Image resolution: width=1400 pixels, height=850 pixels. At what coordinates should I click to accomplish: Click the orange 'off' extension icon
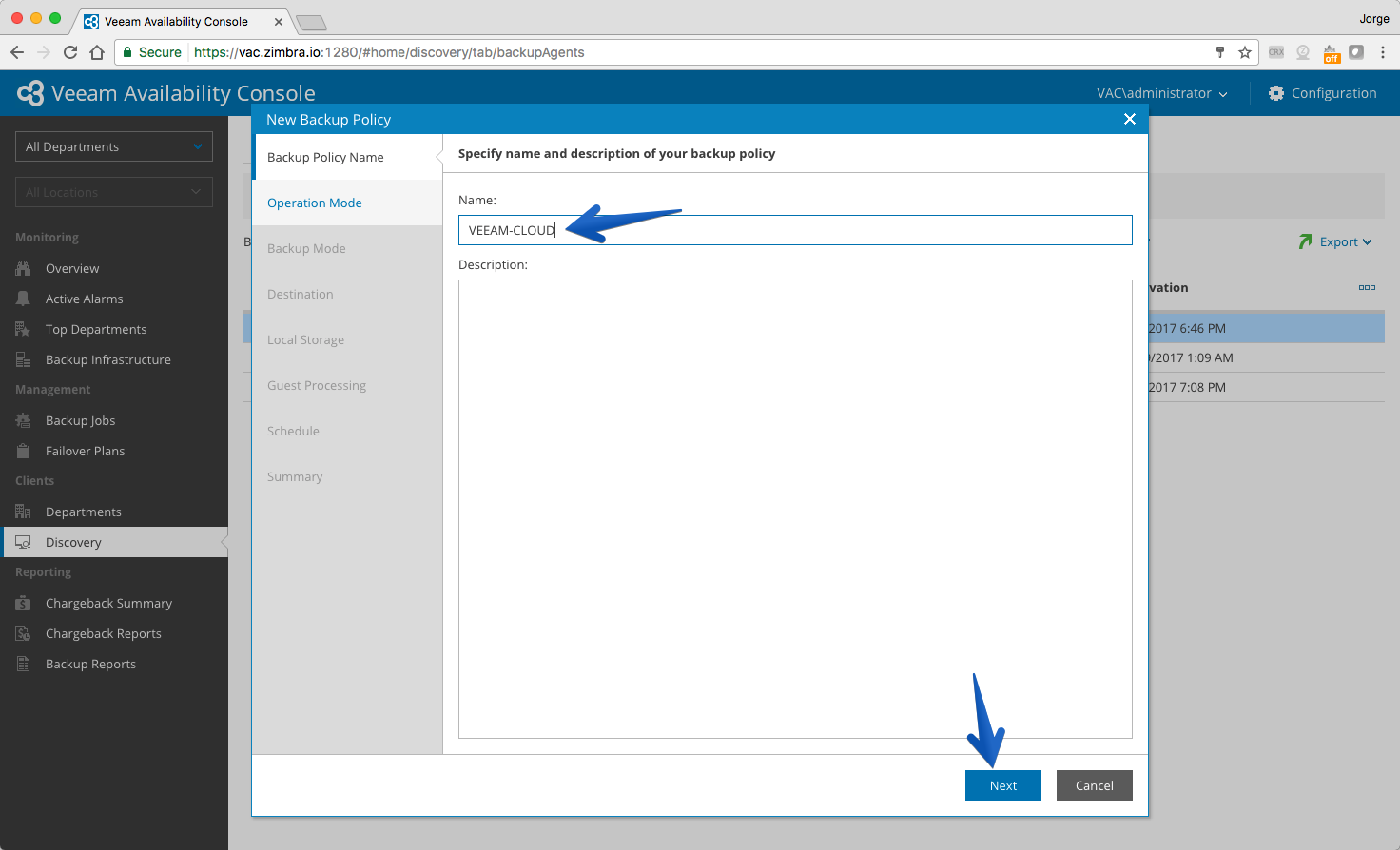[x=1332, y=53]
